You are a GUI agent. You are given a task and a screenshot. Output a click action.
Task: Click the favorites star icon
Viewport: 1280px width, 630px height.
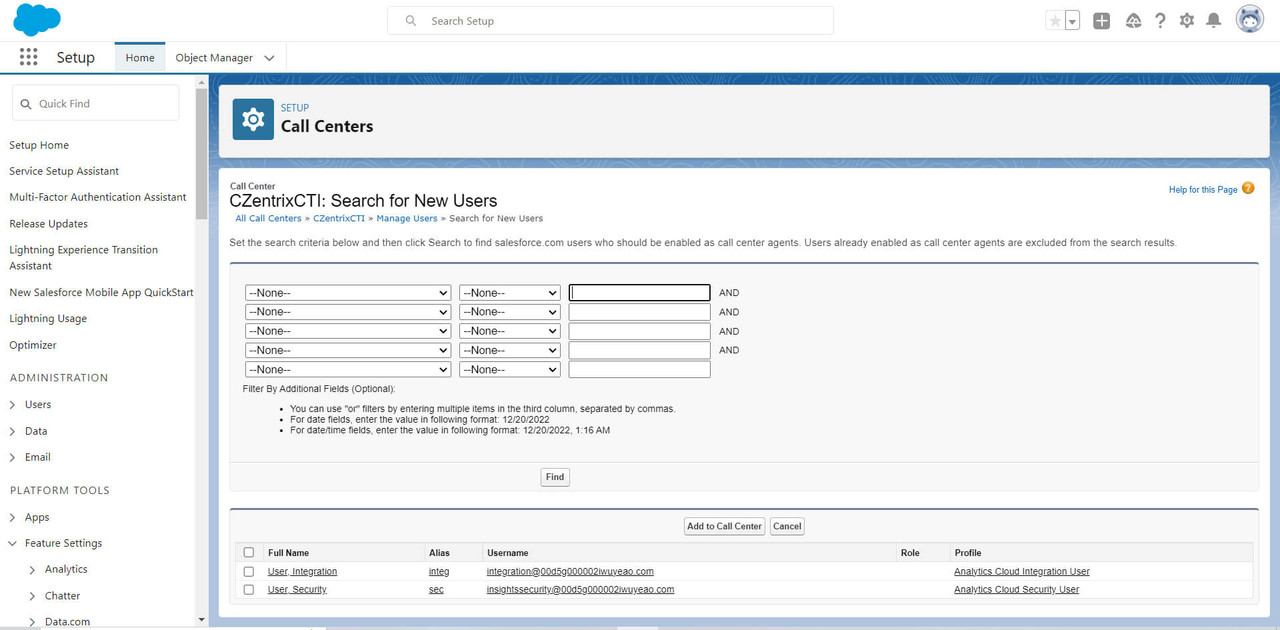coord(1054,21)
